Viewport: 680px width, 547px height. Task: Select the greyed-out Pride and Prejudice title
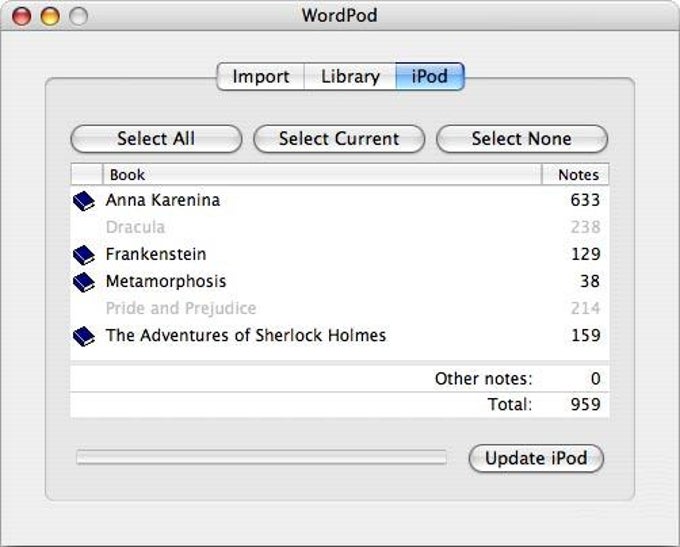[181, 308]
